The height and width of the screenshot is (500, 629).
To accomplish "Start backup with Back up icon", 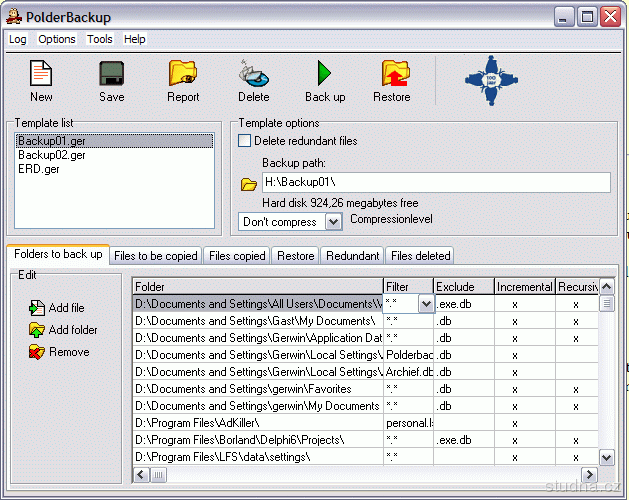I will [x=324, y=74].
